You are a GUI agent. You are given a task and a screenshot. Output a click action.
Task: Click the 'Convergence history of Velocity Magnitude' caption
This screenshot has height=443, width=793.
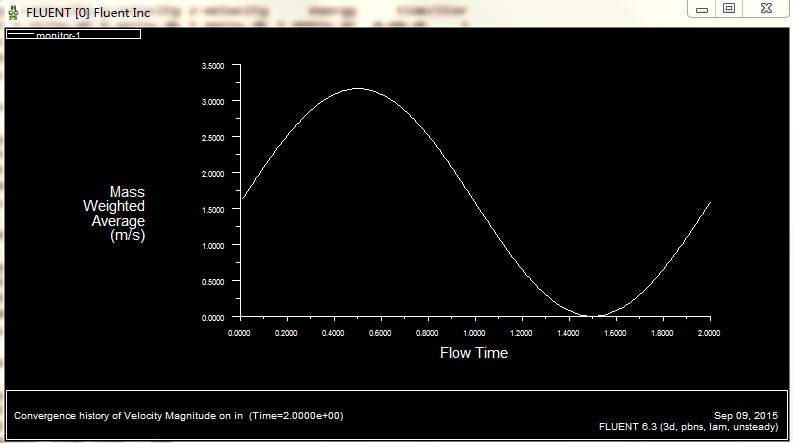coord(179,416)
